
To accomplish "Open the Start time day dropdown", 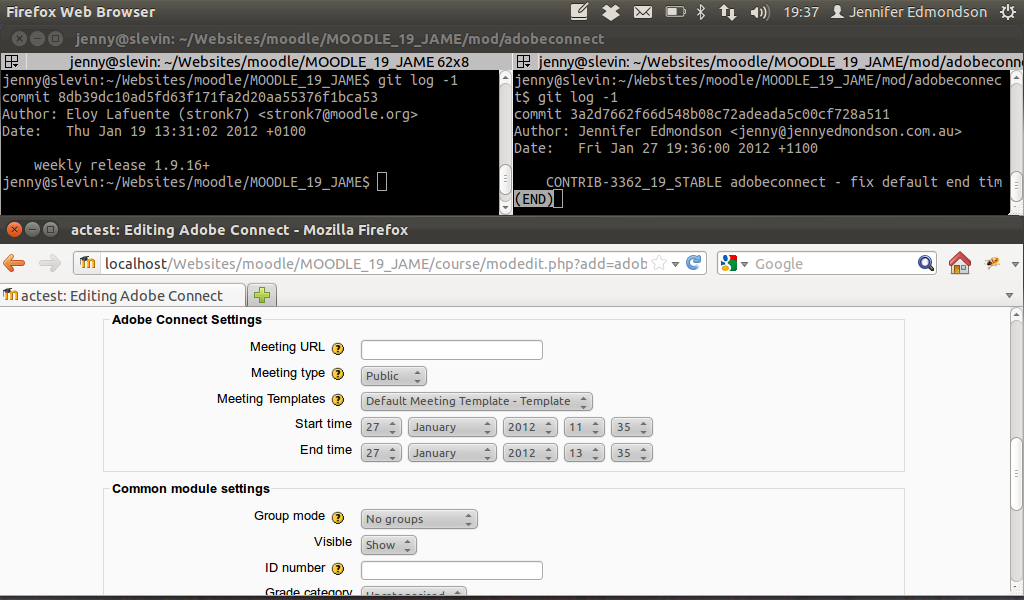I will pyautogui.click(x=381, y=428).
